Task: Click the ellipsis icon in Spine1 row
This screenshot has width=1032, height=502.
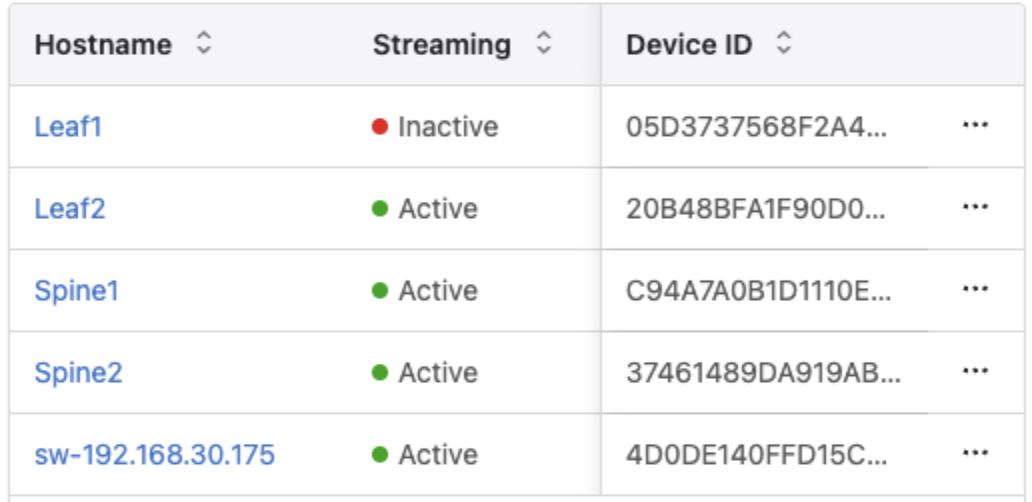Action: [974, 290]
